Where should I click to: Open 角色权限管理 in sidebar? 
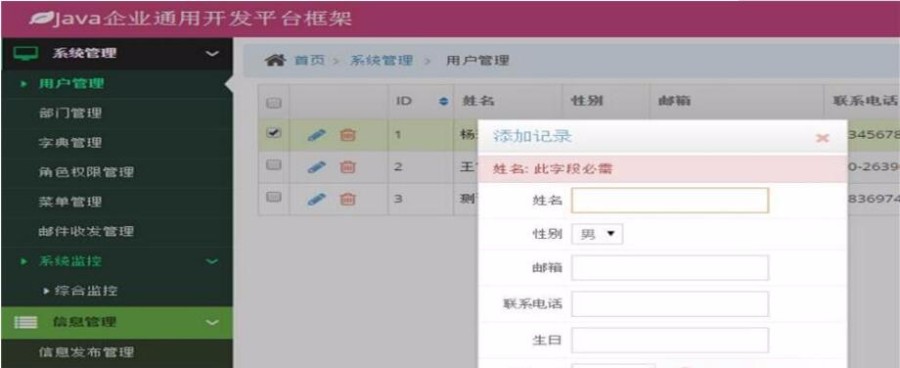(x=86, y=172)
